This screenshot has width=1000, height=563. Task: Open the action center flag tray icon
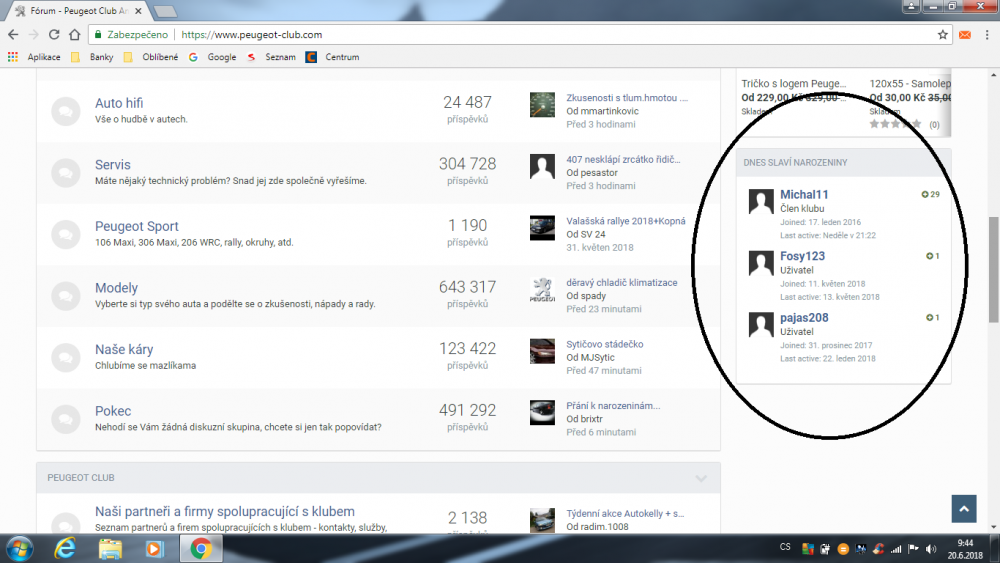[913, 549]
